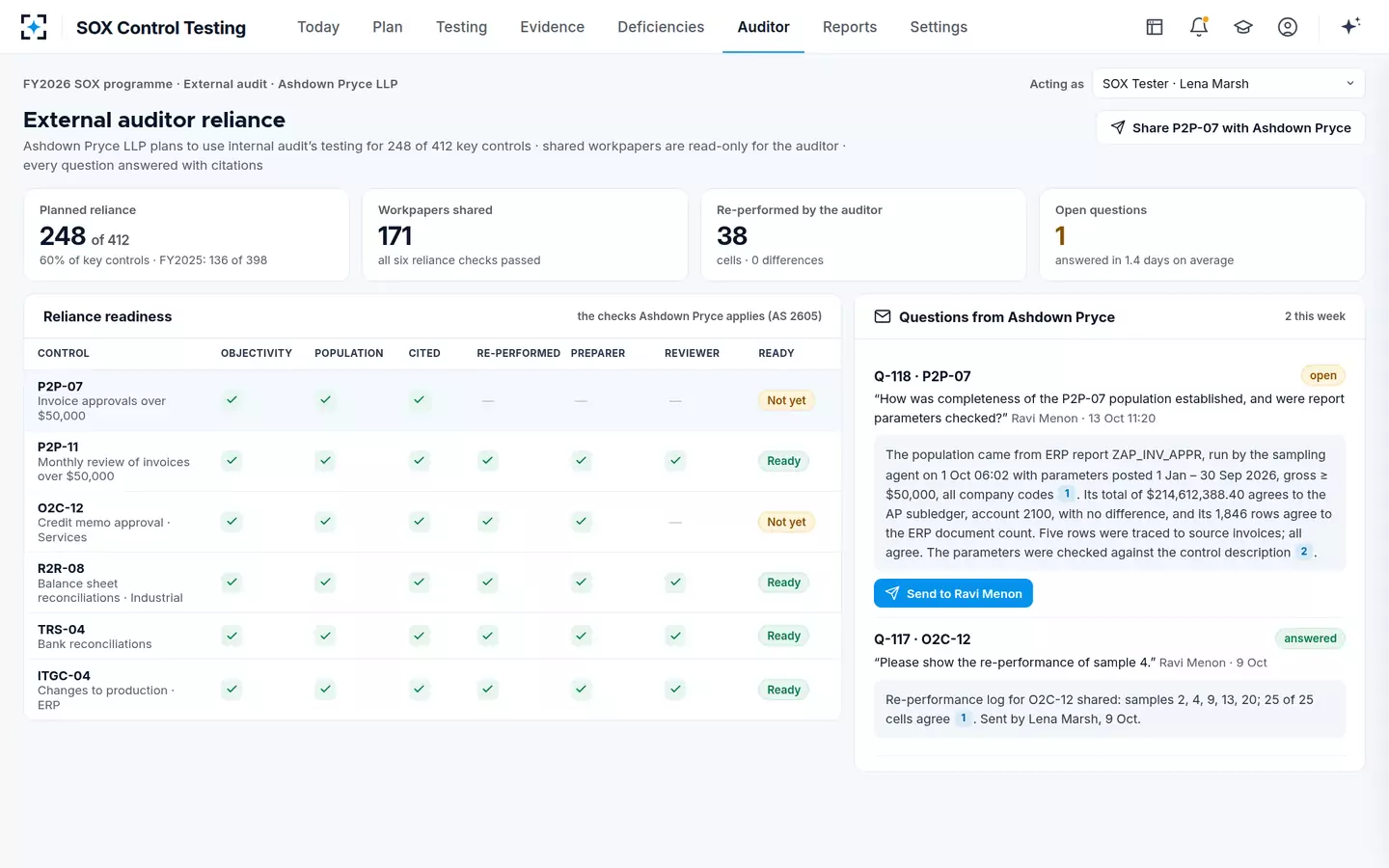The height and width of the screenshot is (868, 1389).
Task: Click the Open questions card
Action: pyautogui.click(x=1202, y=234)
